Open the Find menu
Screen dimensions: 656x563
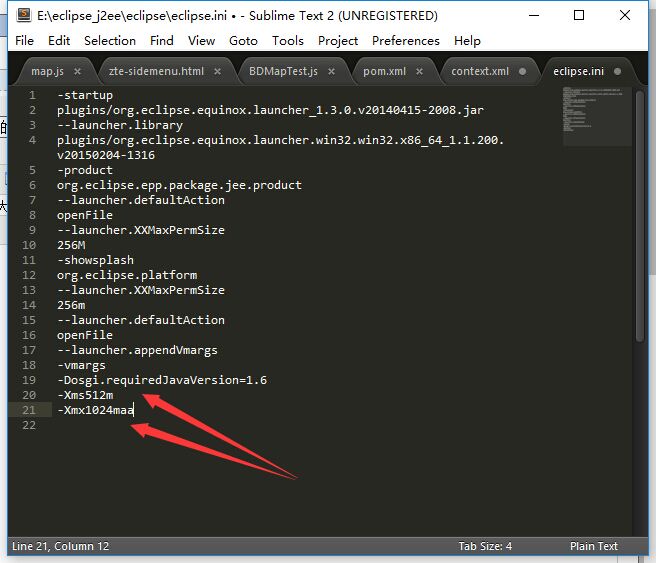161,41
